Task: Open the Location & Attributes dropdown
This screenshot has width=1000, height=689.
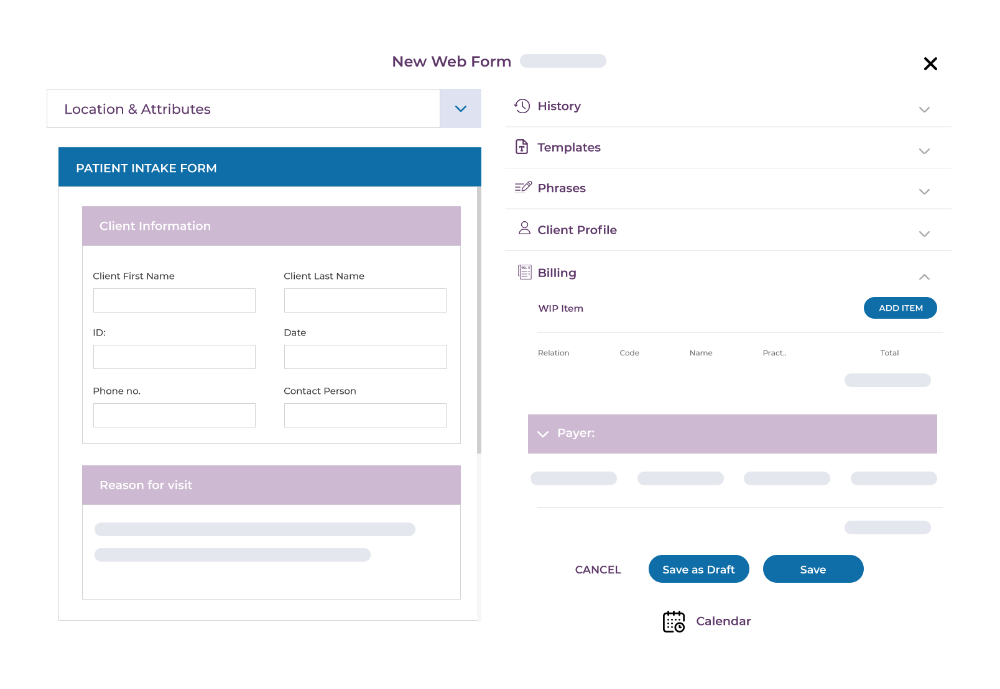Action: click(x=460, y=109)
